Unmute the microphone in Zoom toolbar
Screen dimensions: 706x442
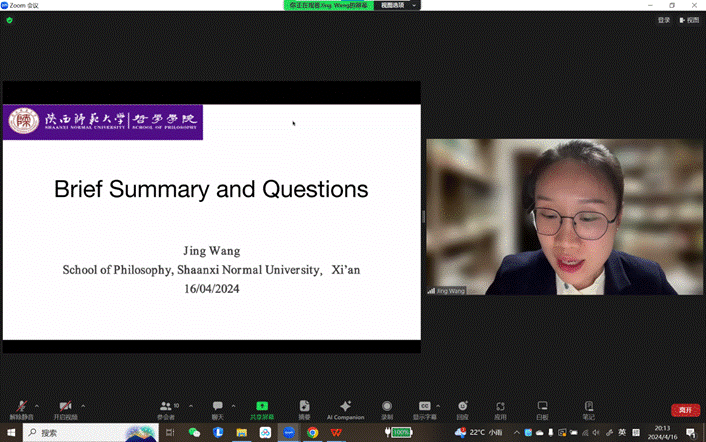point(18,407)
